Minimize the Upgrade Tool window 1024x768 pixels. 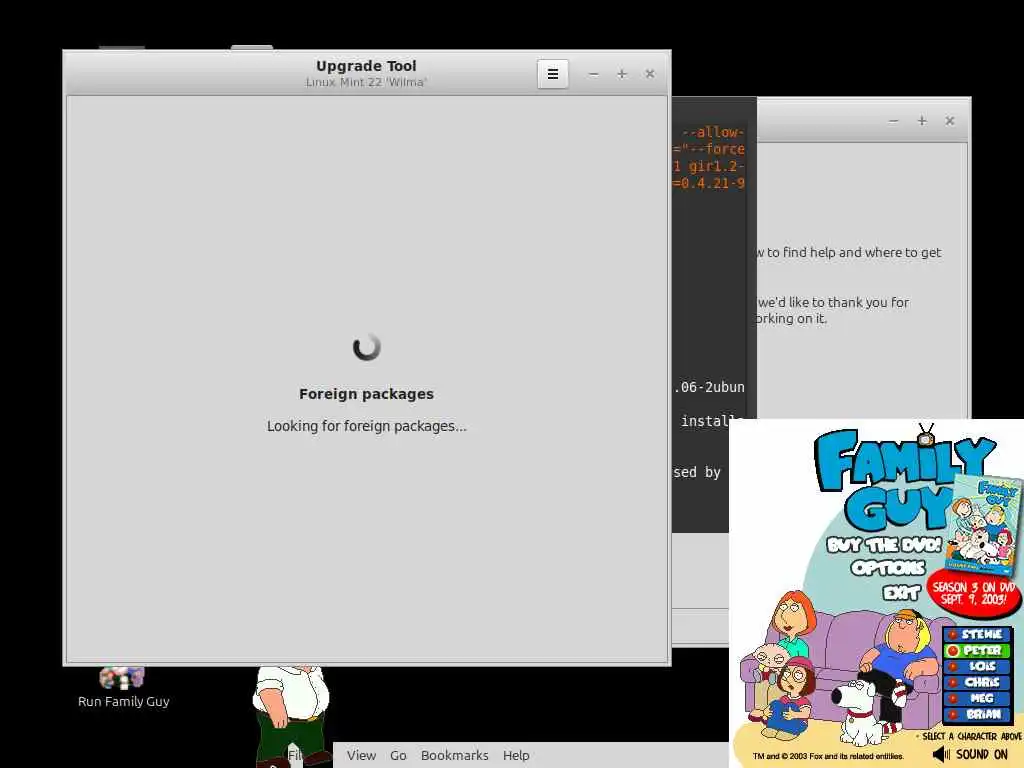point(593,74)
